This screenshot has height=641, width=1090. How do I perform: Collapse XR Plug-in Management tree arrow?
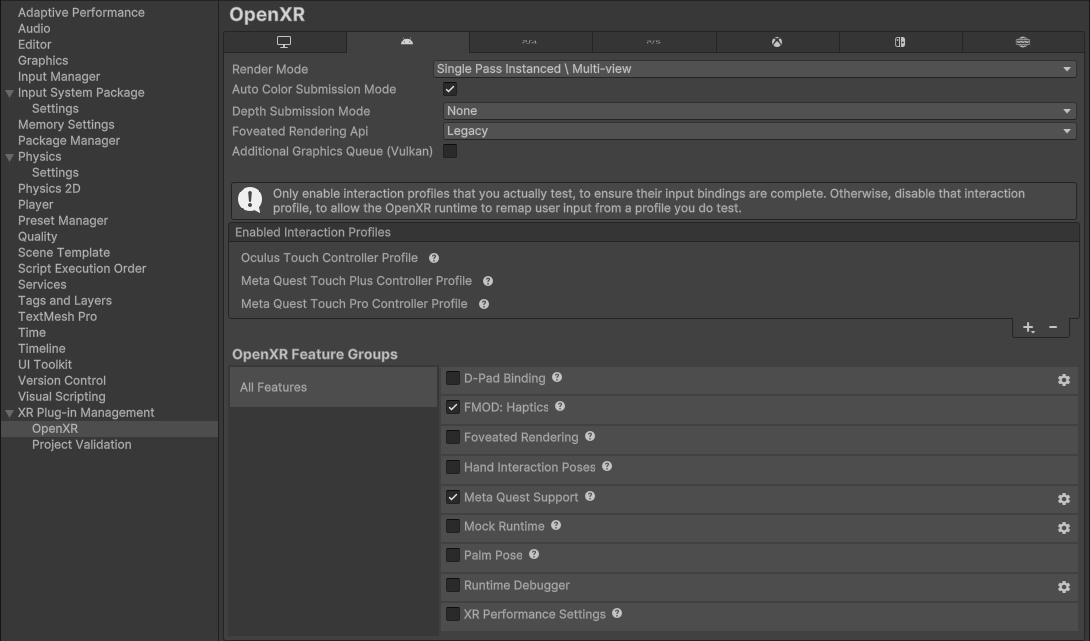(x=10, y=413)
